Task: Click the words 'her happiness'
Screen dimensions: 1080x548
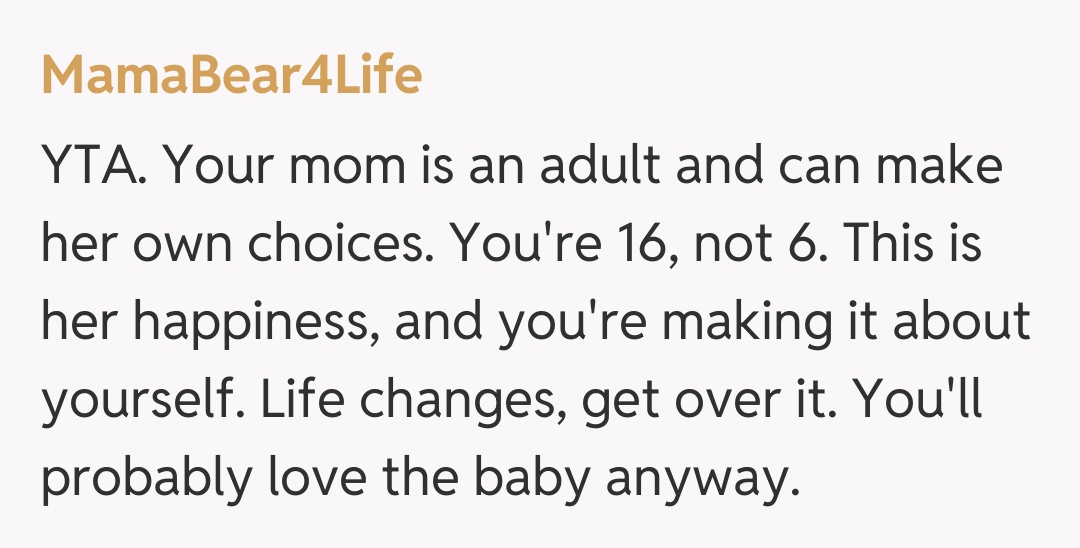Action: pyautogui.click(x=208, y=322)
